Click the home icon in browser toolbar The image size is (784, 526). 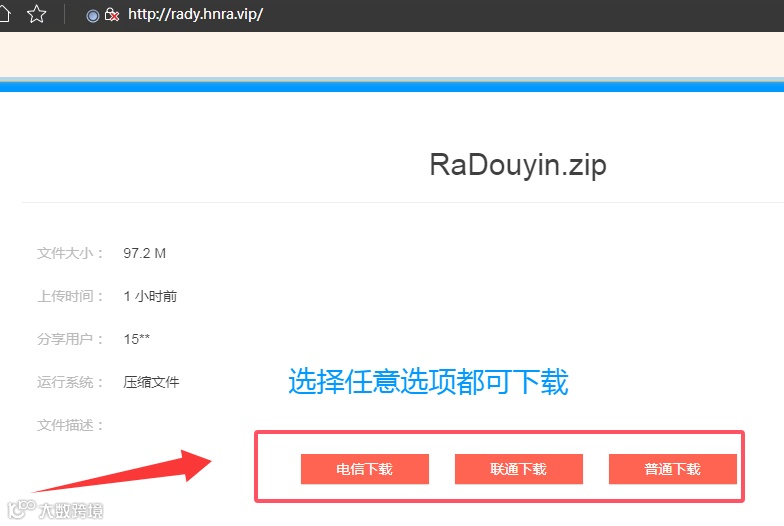point(4,14)
